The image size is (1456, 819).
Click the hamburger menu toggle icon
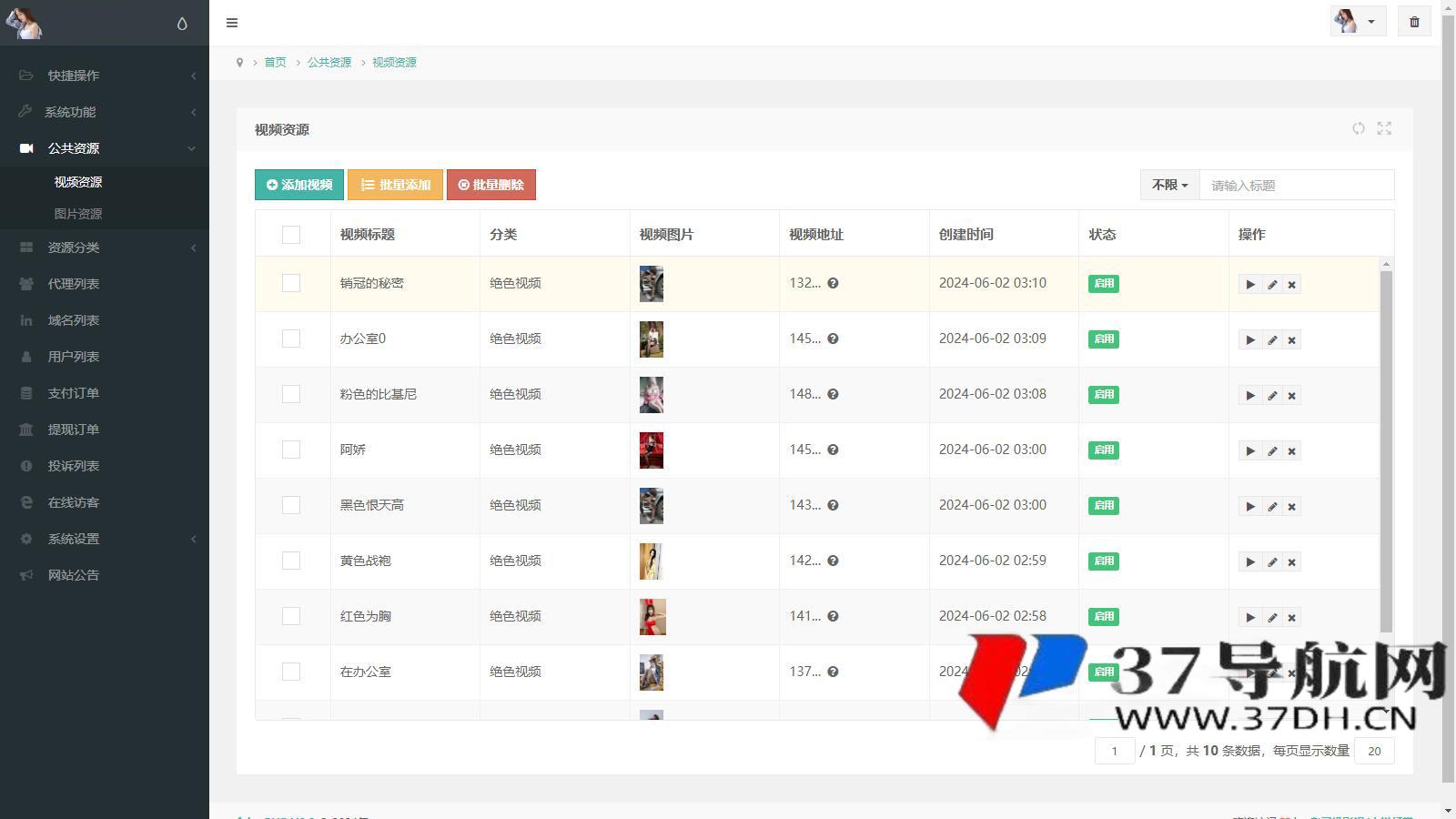232,23
